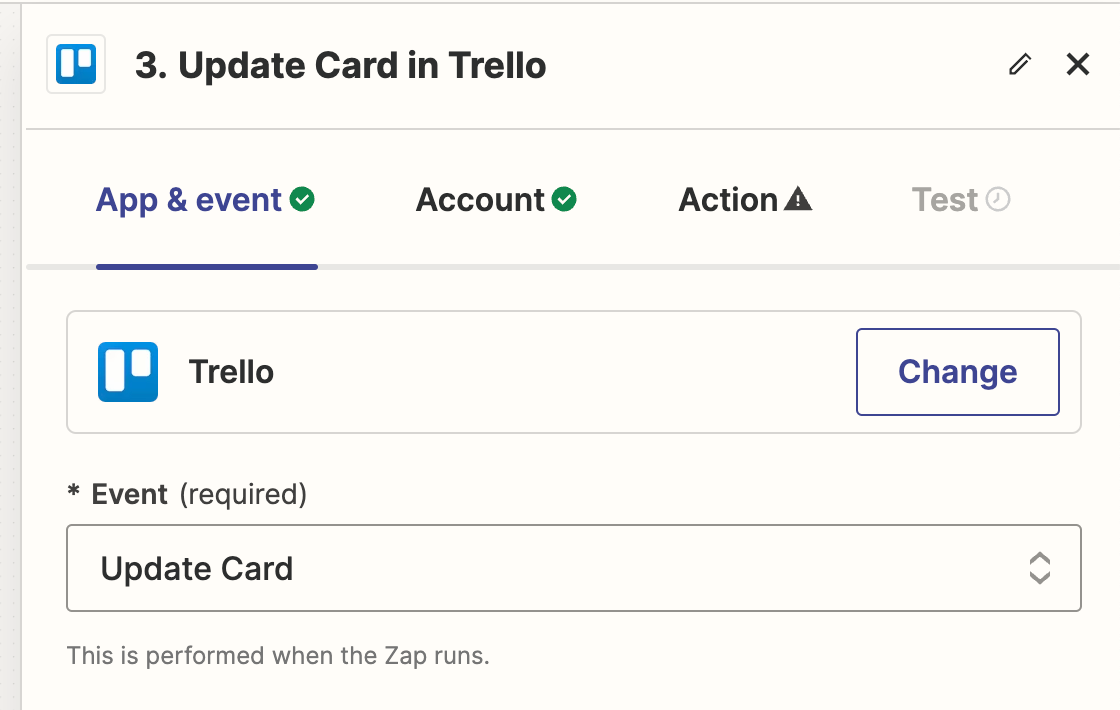Go to the App & event tab

(190, 200)
